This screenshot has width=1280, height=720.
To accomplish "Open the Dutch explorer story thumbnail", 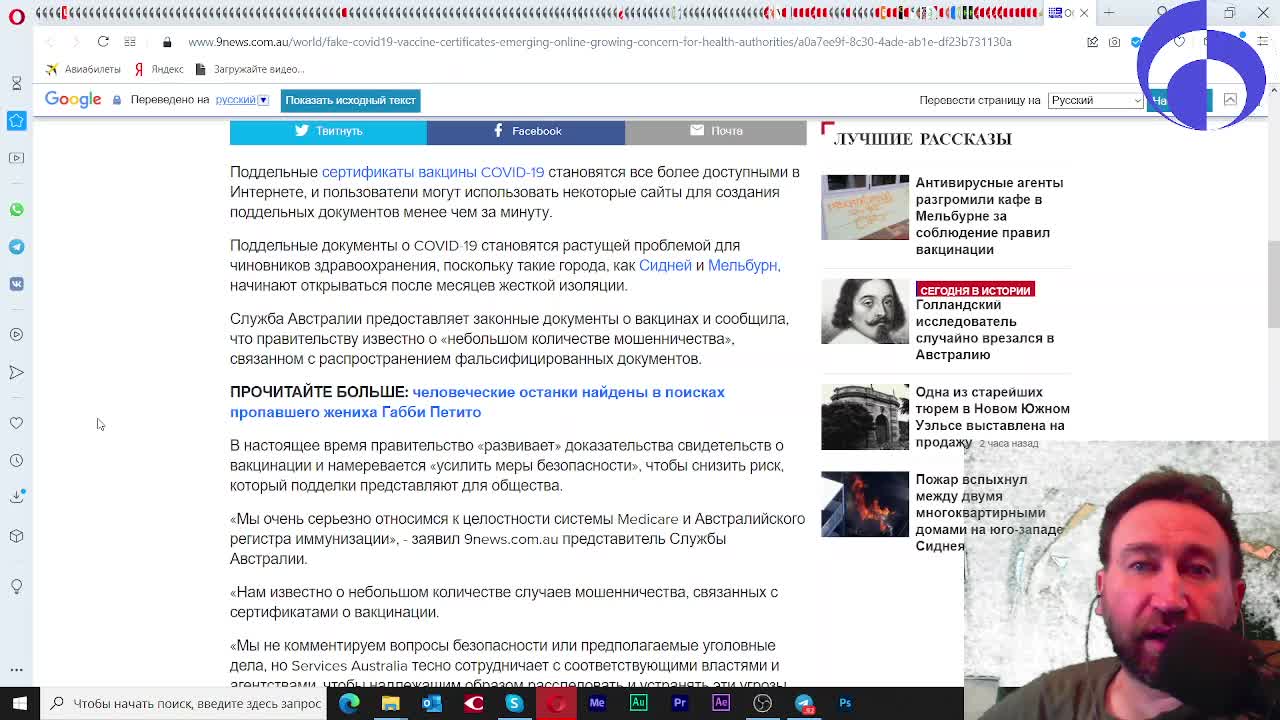I will coord(865,312).
